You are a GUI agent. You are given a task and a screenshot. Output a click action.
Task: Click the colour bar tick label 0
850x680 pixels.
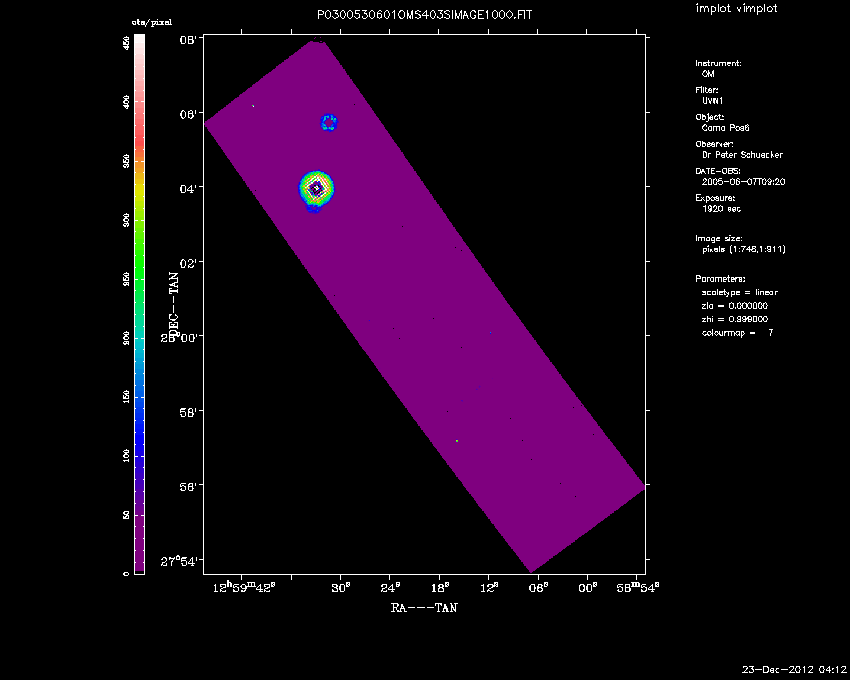126,573
